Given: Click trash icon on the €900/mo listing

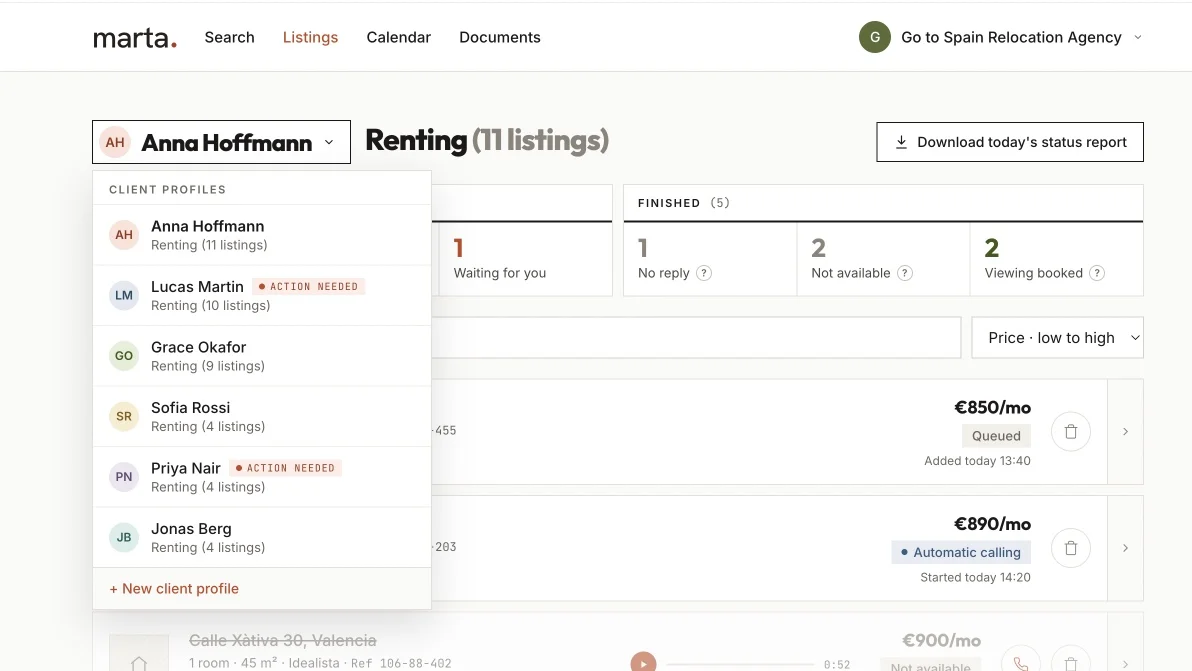Looking at the screenshot, I should [1071, 663].
